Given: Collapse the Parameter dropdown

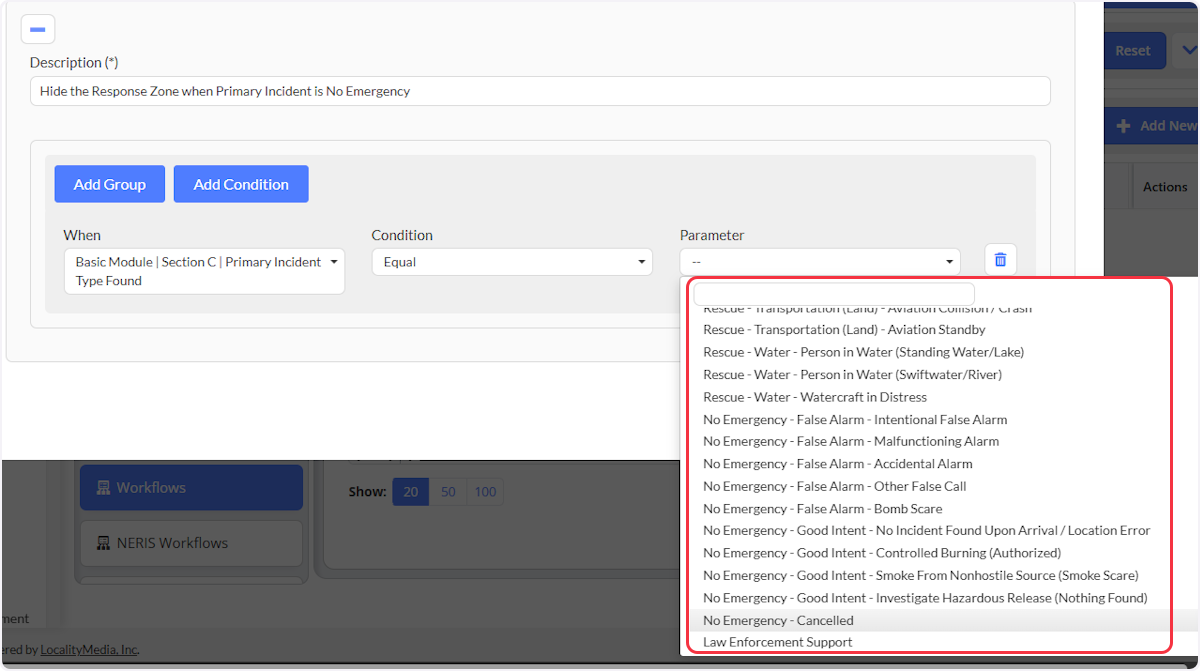Looking at the screenshot, I should coord(820,262).
